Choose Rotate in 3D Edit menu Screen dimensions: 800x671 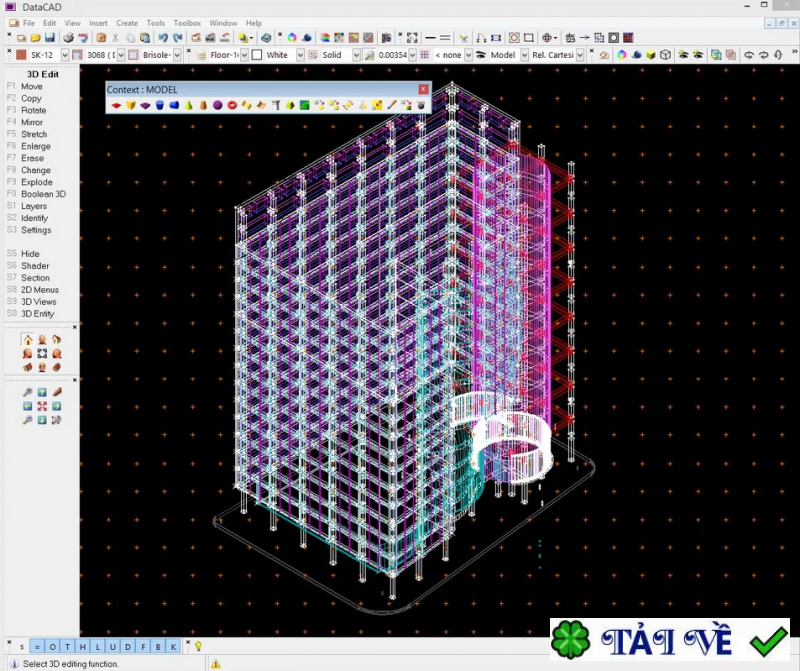click(x=34, y=110)
